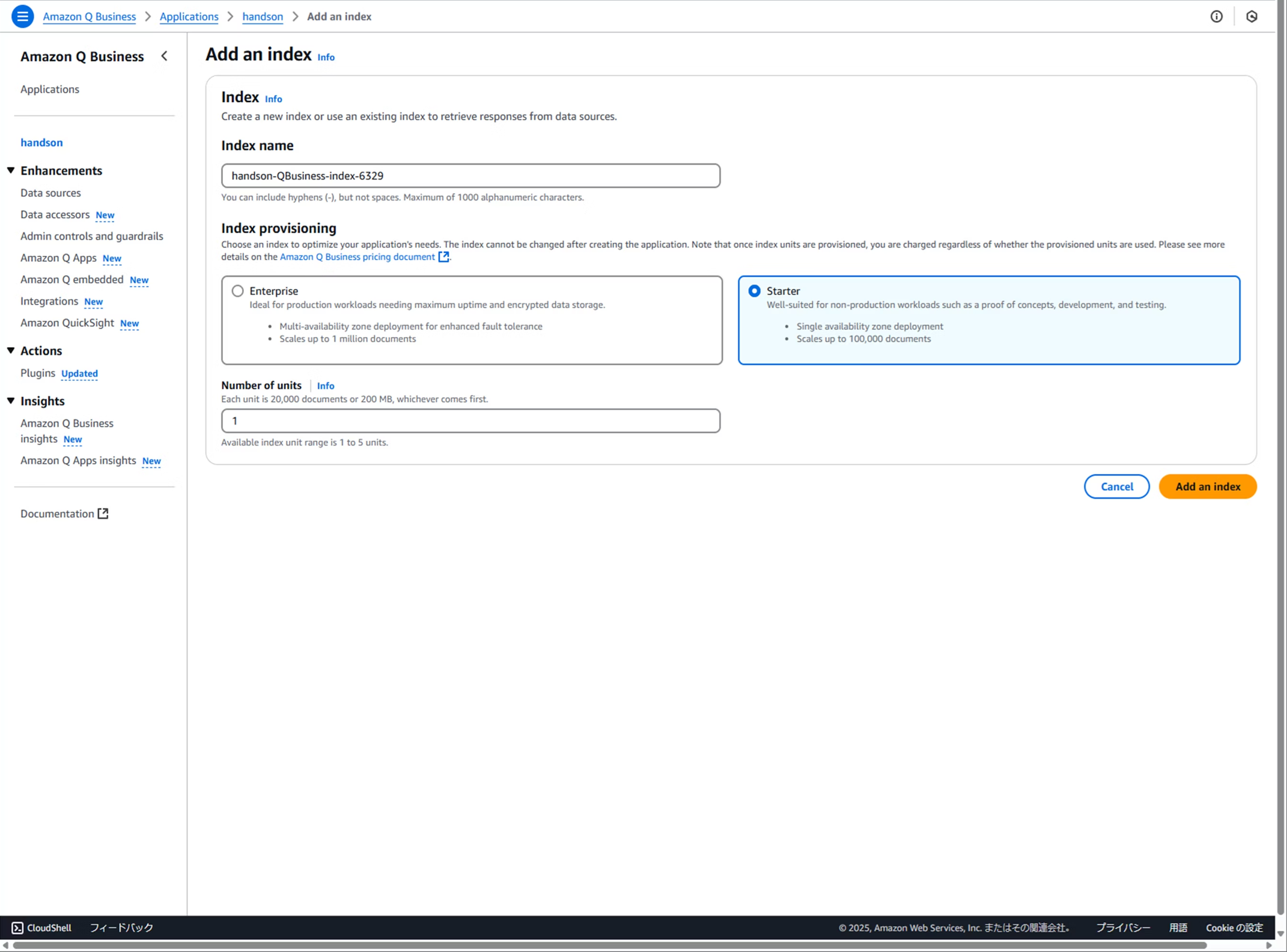Open Data sources in sidebar

[50, 193]
